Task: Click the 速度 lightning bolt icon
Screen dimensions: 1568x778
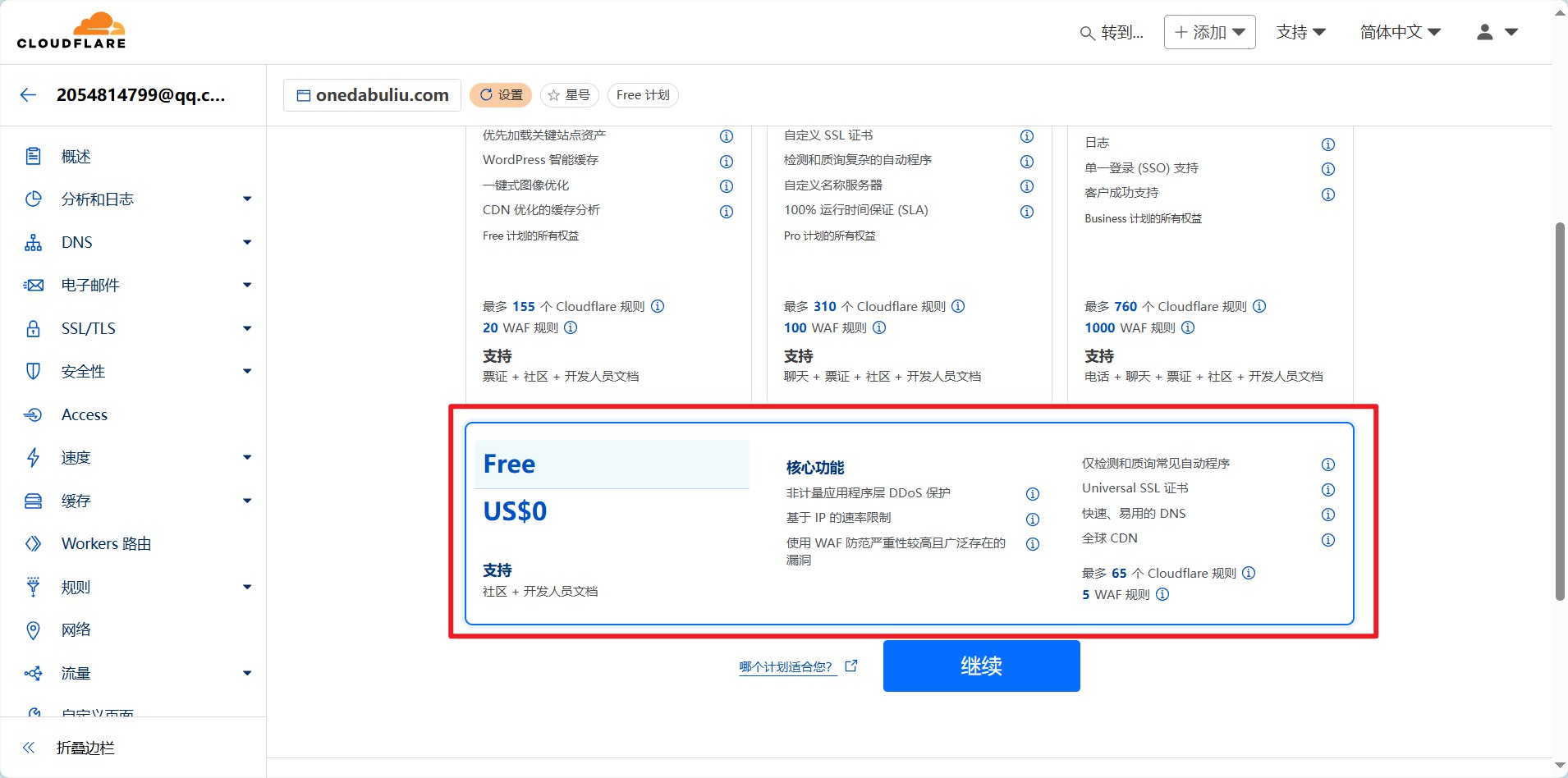Action: tap(33, 457)
